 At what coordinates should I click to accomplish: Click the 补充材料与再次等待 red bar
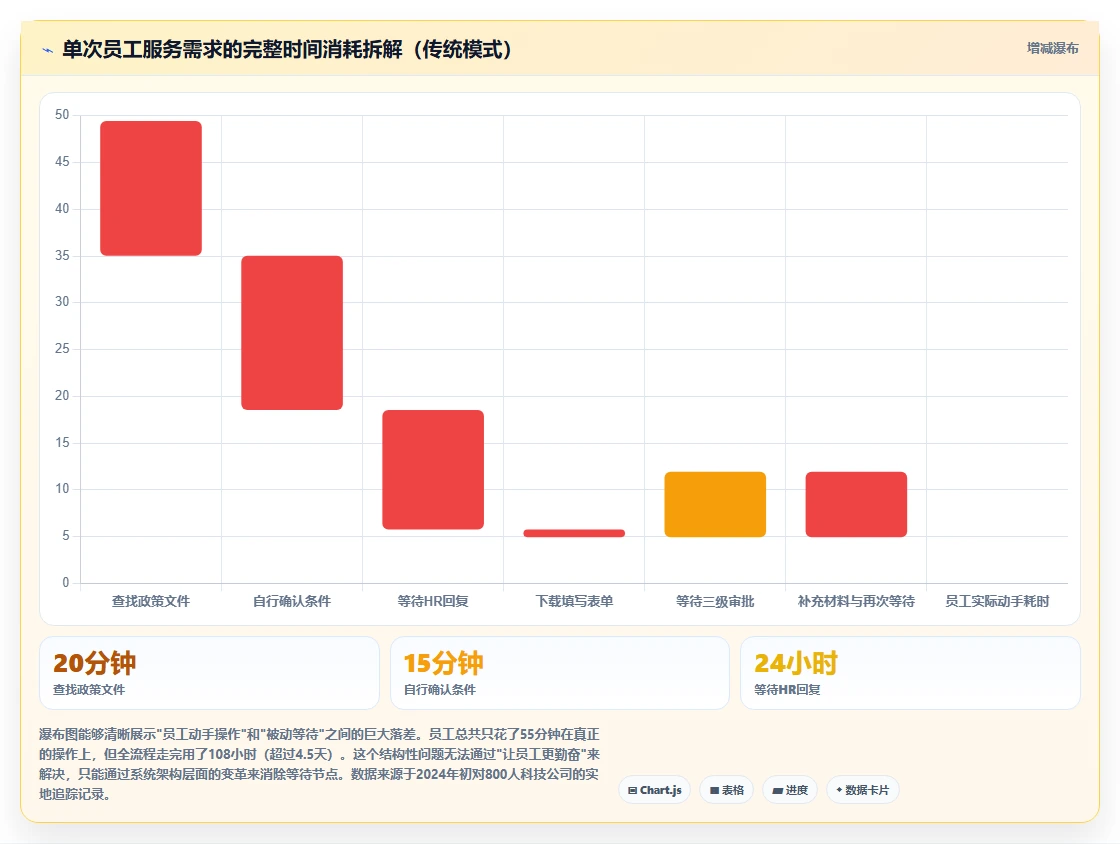(856, 504)
